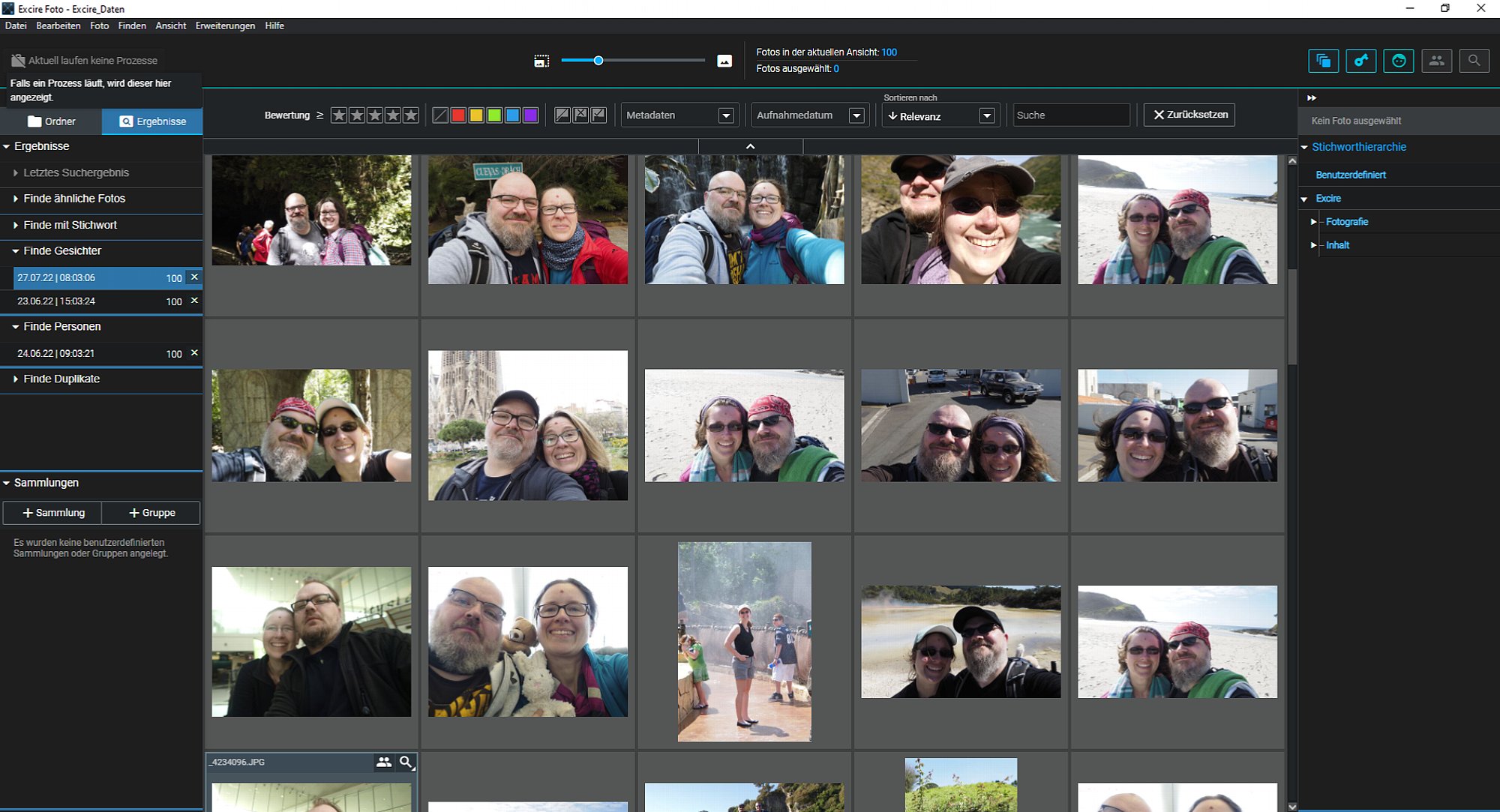The height and width of the screenshot is (812, 1500).
Task: Filter by blue color label
Action: pyautogui.click(x=512, y=115)
